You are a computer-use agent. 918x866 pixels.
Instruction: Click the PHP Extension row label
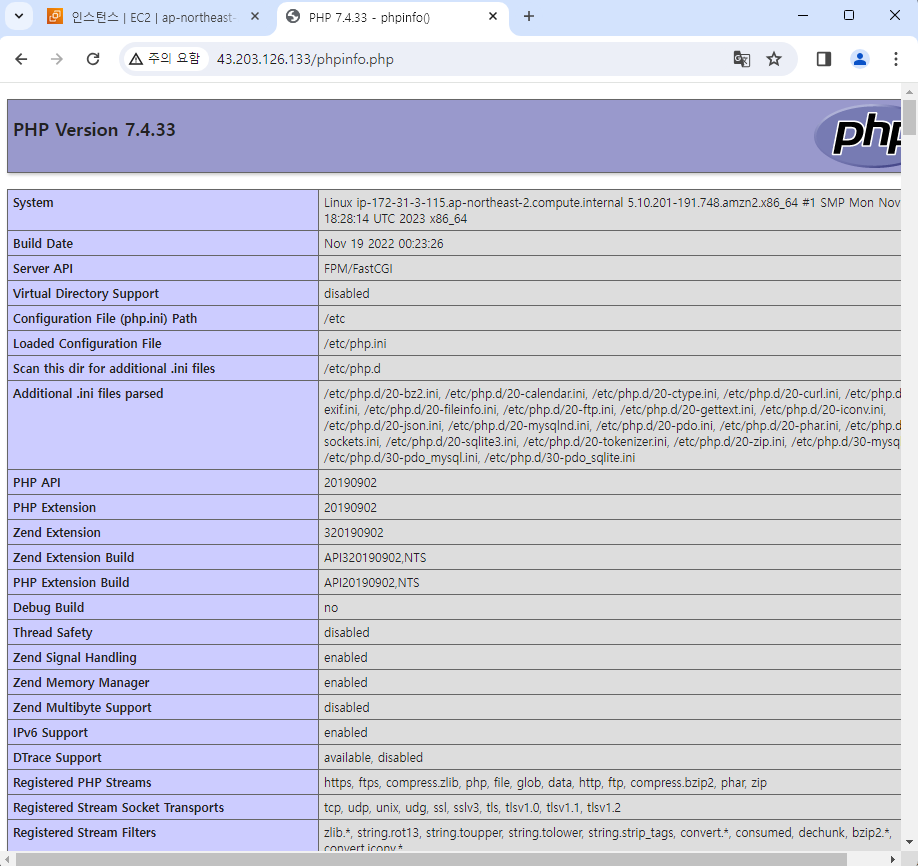click(54, 508)
